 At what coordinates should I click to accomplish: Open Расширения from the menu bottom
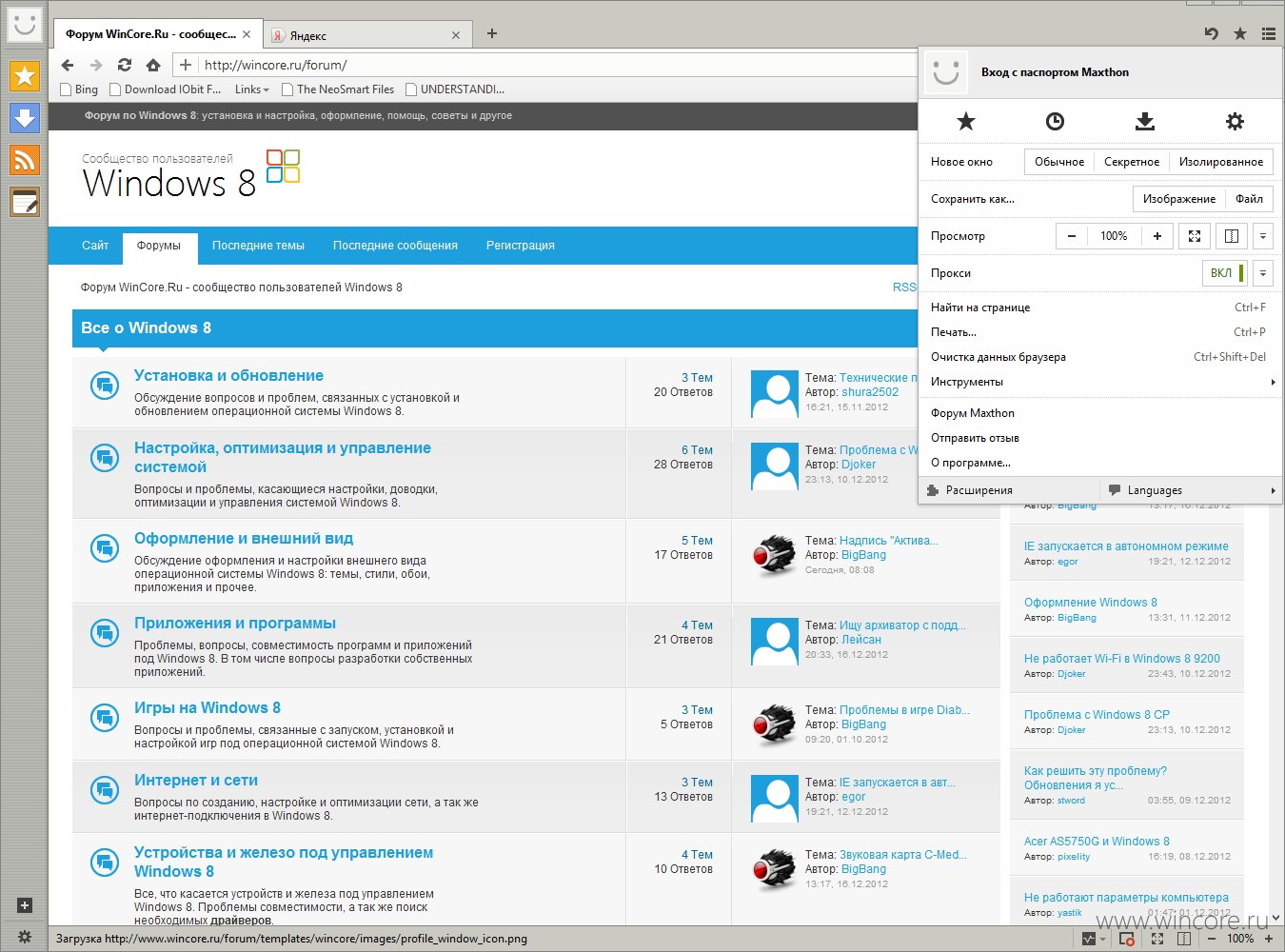(x=1009, y=490)
